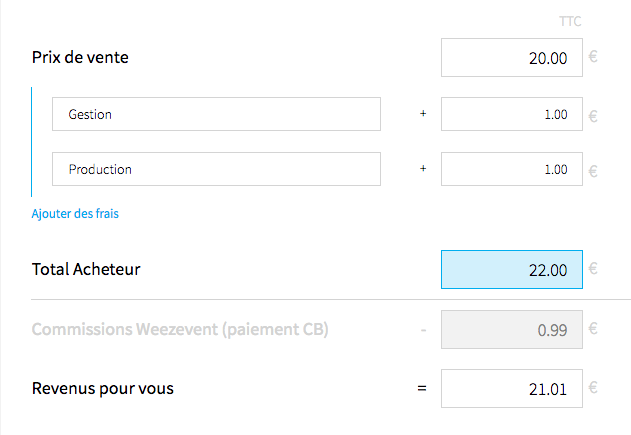Click the plus sign on the Gestion row

pyautogui.click(x=422, y=114)
